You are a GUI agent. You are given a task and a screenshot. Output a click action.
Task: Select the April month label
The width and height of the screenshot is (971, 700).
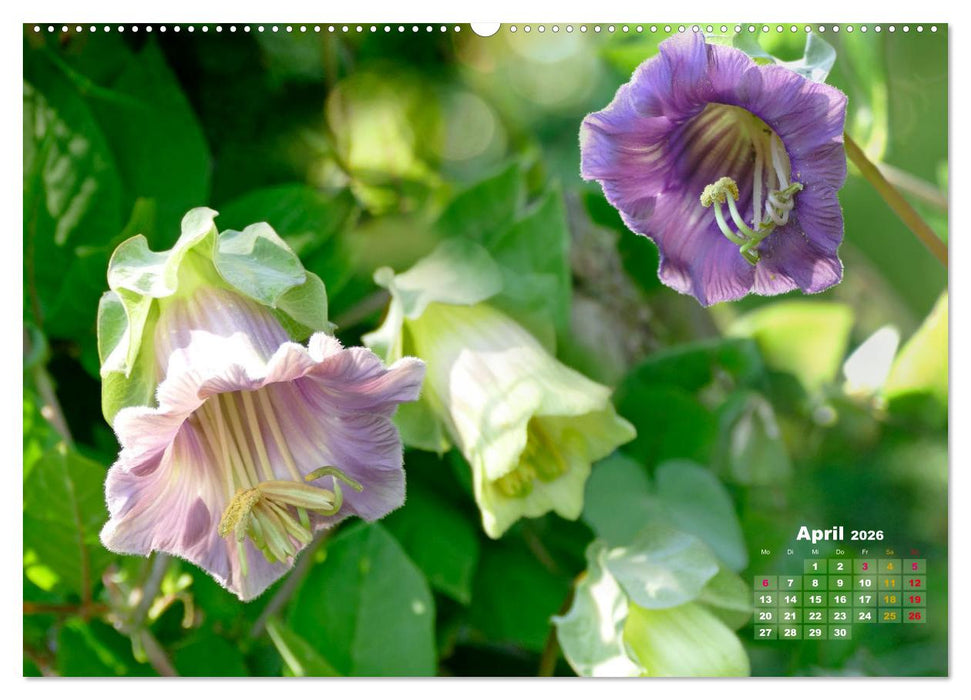pos(822,534)
